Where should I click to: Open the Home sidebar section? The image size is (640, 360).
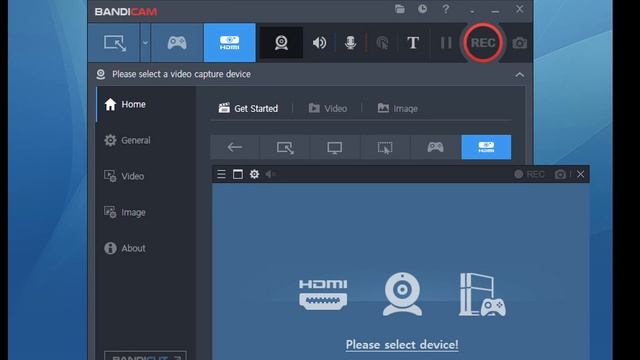coord(146,104)
